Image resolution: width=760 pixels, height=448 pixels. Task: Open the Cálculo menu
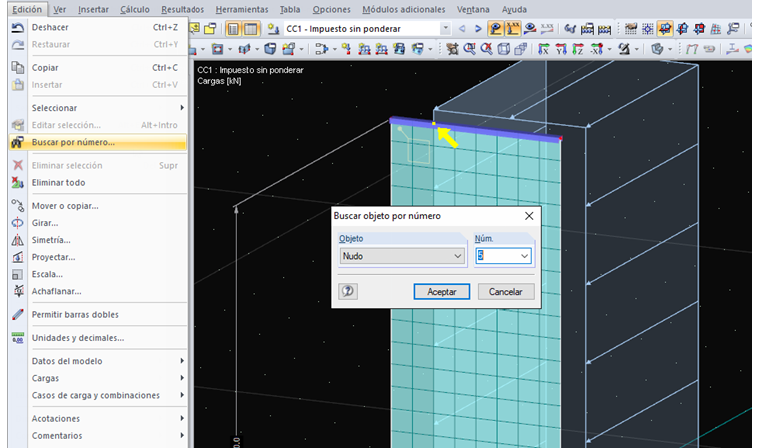coord(135,9)
